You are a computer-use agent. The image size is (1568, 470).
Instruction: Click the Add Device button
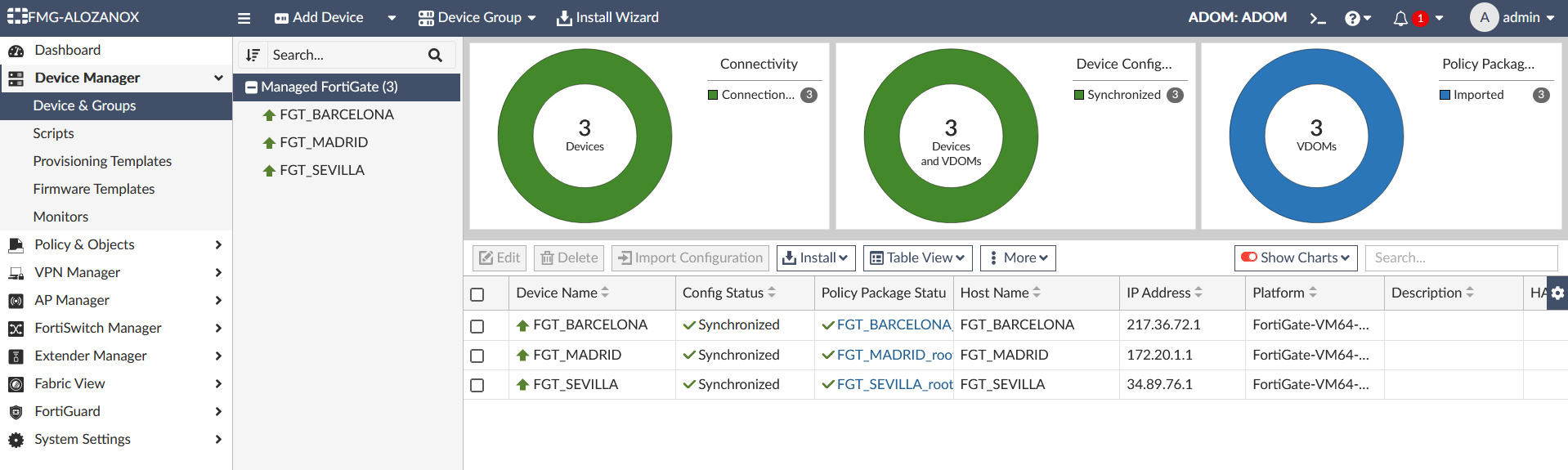click(x=319, y=17)
